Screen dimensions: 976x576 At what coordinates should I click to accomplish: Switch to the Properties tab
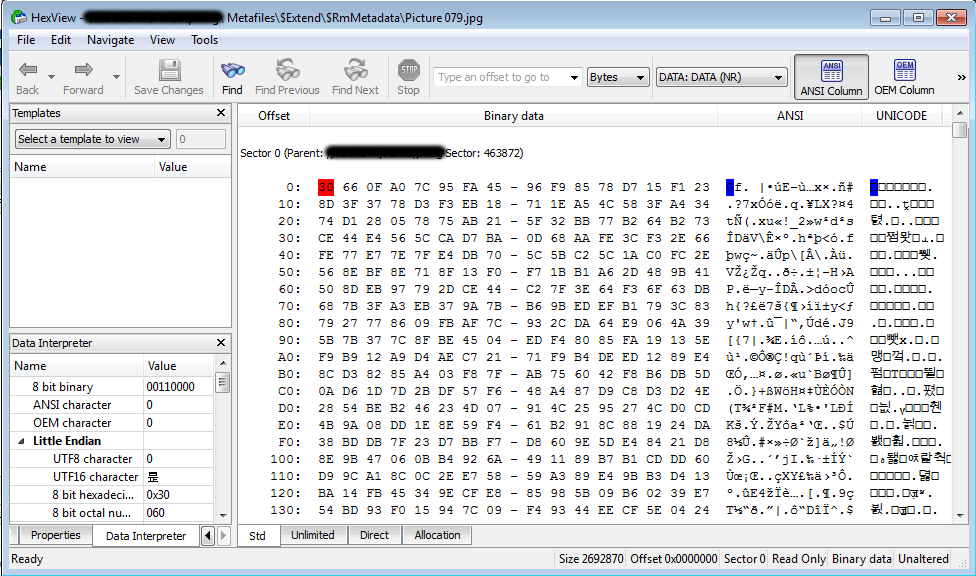pos(55,535)
